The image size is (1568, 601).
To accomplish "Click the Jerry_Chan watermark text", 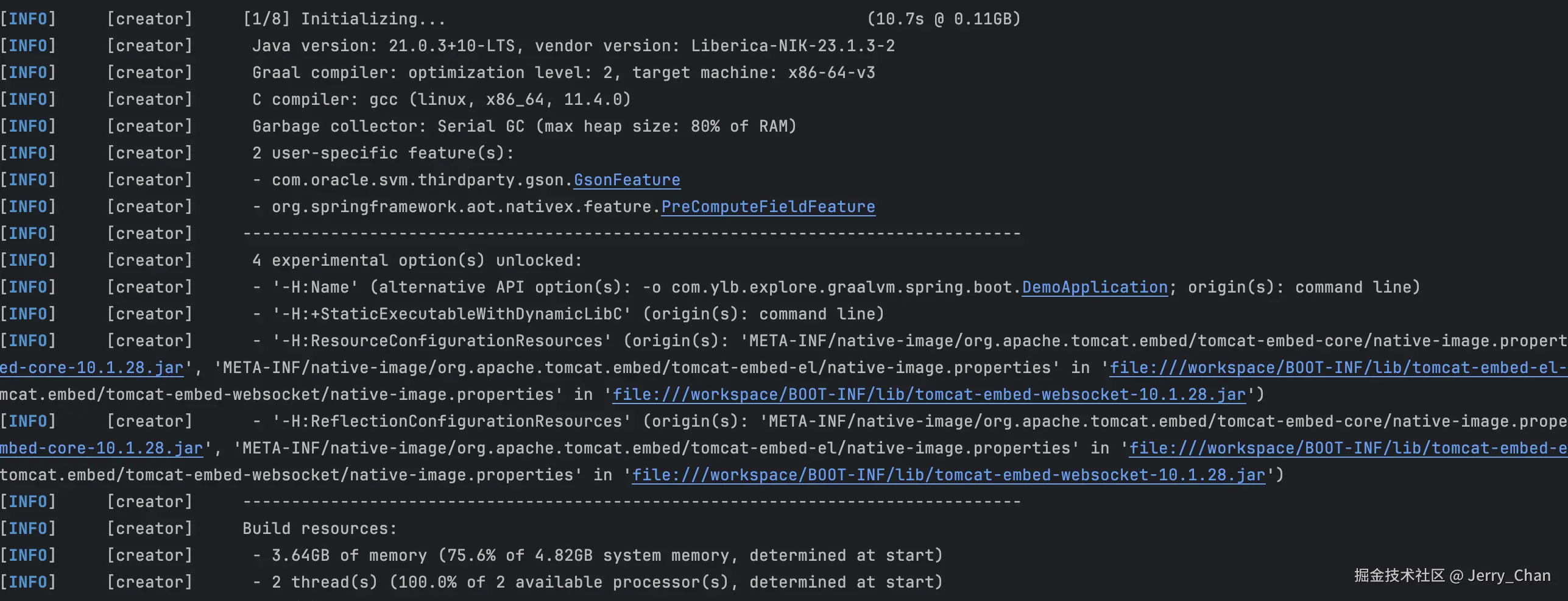I will coord(1508,575).
